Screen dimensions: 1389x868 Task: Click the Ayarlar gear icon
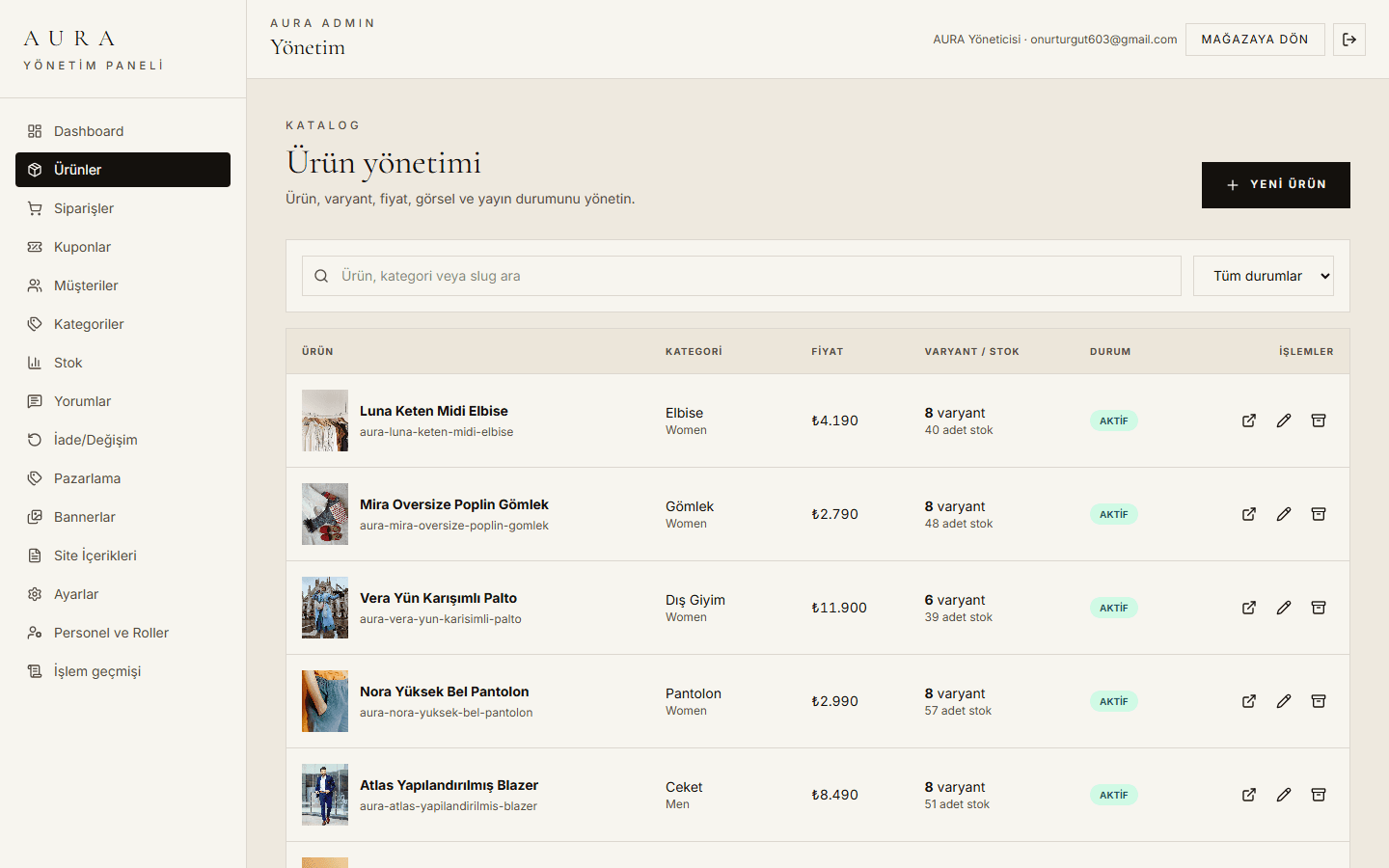tap(35, 594)
